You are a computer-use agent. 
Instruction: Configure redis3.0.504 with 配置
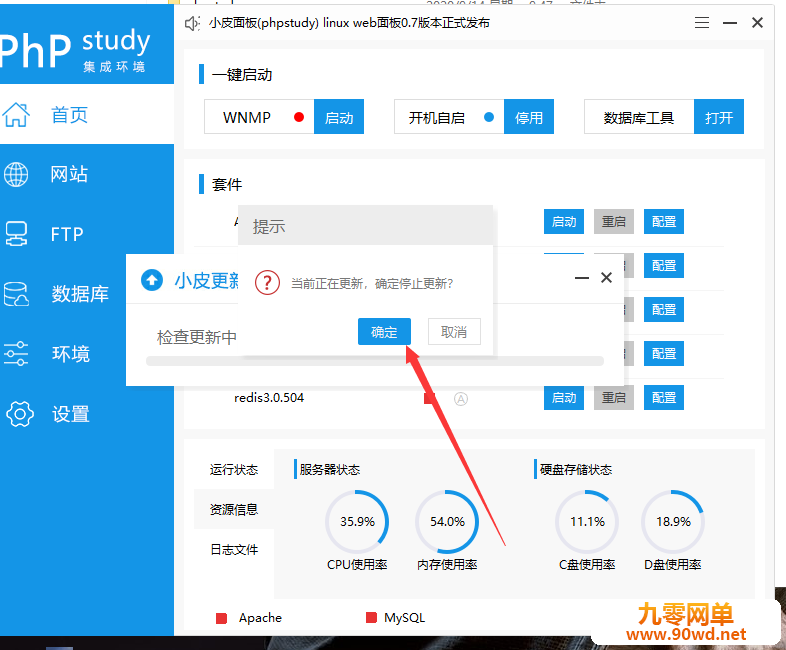[x=664, y=398]
